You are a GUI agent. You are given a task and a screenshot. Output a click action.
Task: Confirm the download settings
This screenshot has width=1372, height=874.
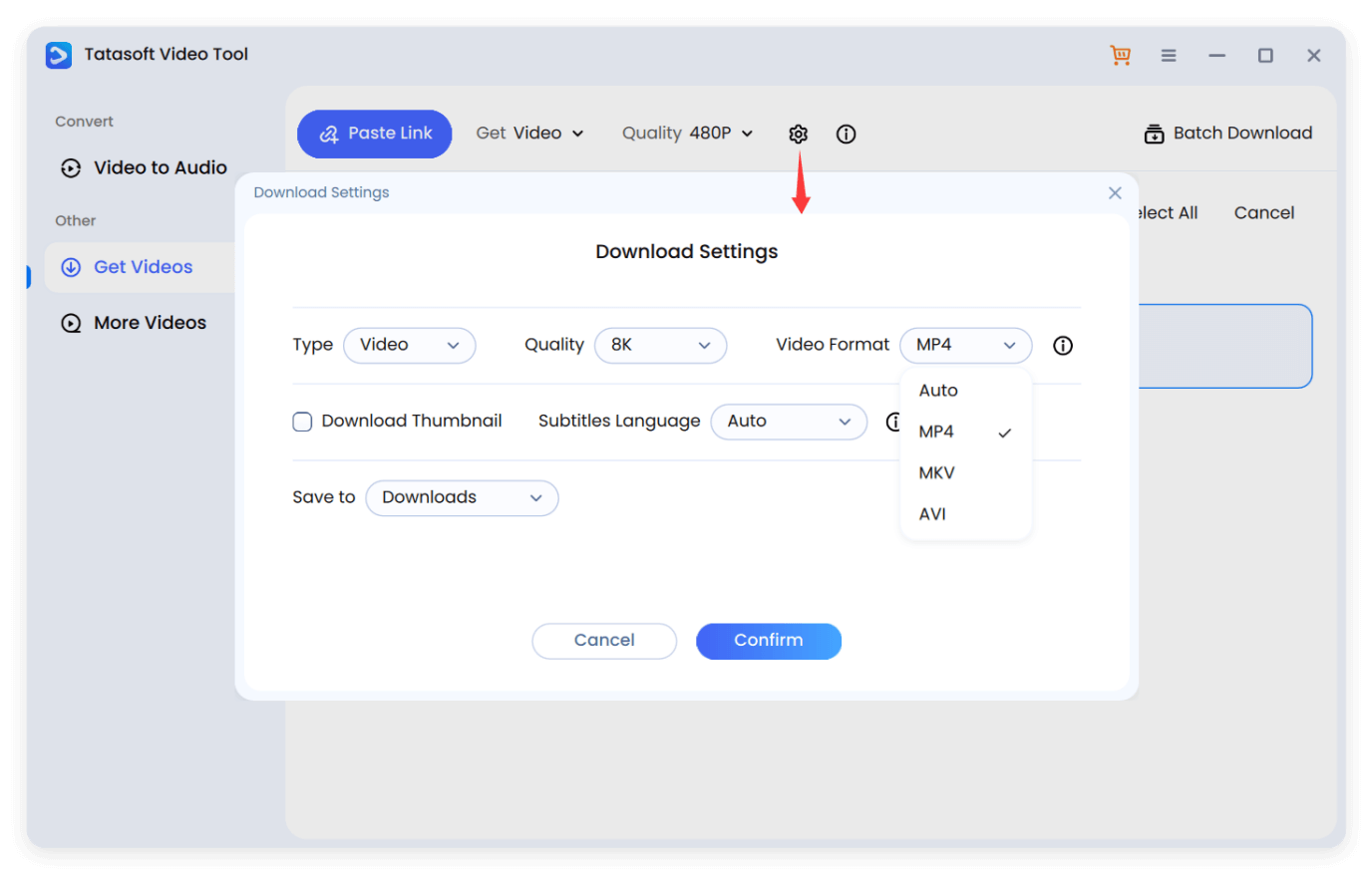click(x=768, y=641)
